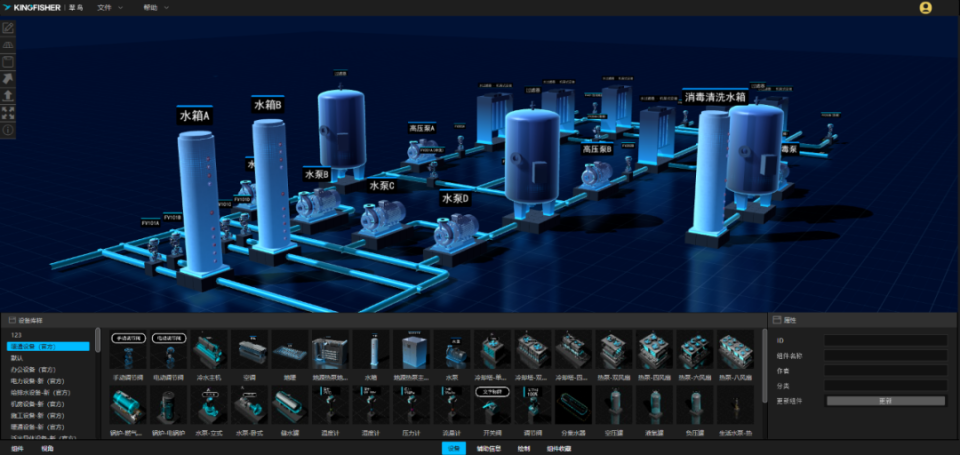Switch to the 绘制 bottom tab
The width and height of the screenshot is (960, 455).
click(523, 449)
